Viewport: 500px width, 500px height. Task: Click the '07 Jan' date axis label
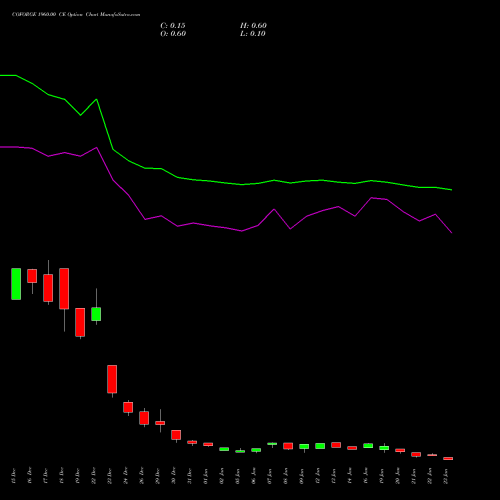[269, 476]
